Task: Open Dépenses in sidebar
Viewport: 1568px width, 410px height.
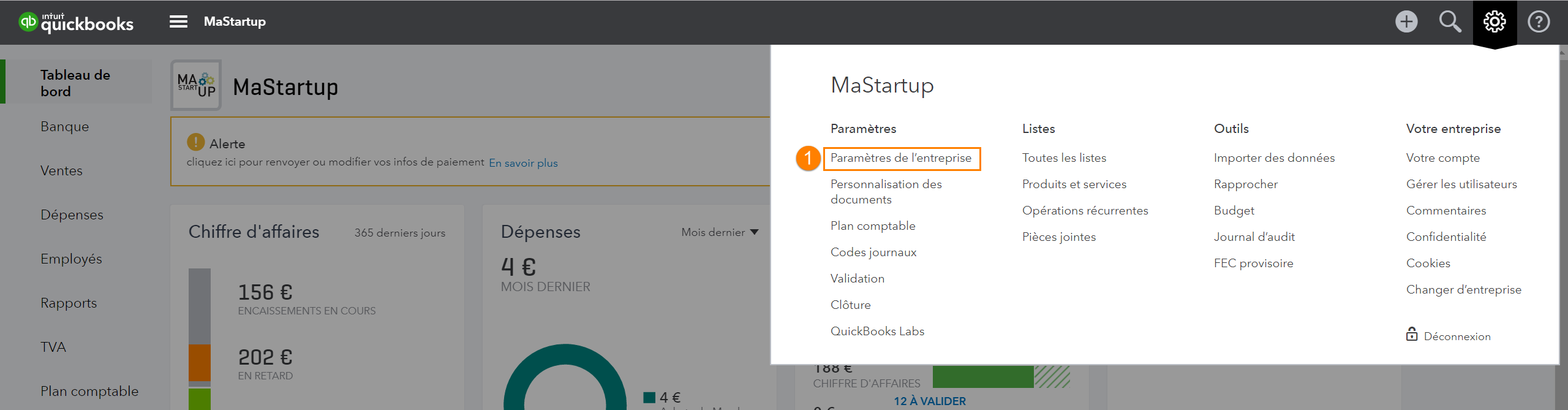Action: click(72, 214)
